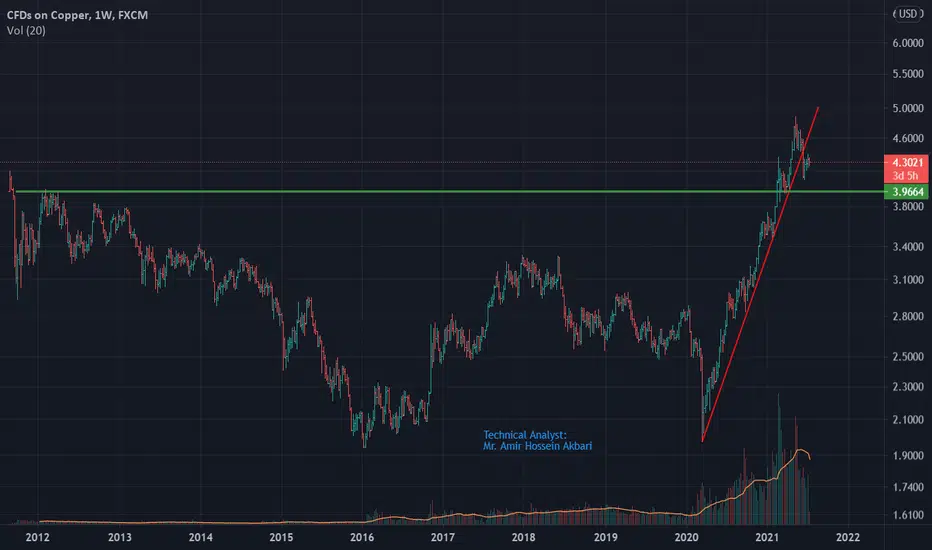Click the 2012 label on time axis
Screen dimensions: 932x550
pos(37,538)
